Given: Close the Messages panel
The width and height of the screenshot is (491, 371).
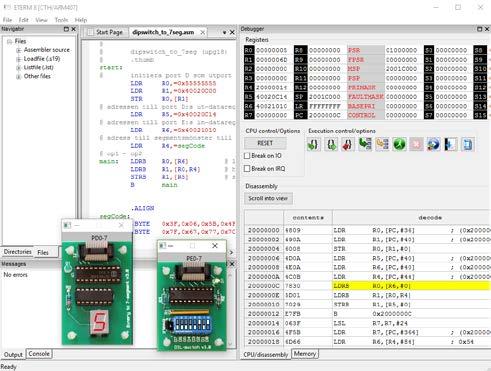Looking at the screenshot, I should point(232,264).
